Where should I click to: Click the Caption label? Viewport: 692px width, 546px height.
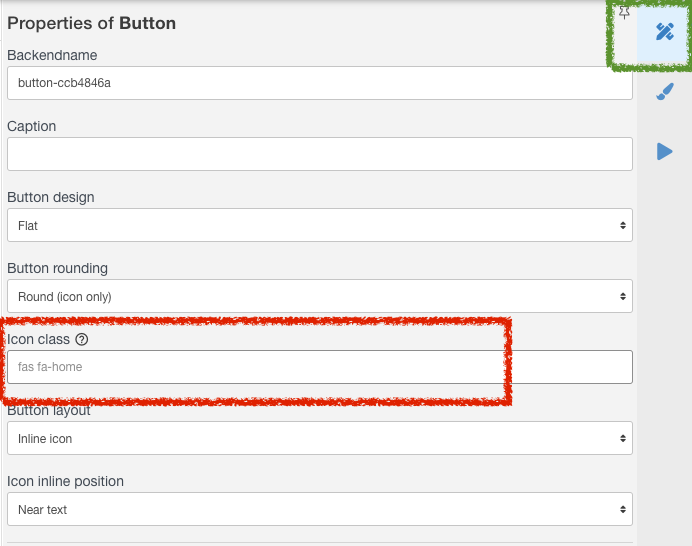coord(32,126)
